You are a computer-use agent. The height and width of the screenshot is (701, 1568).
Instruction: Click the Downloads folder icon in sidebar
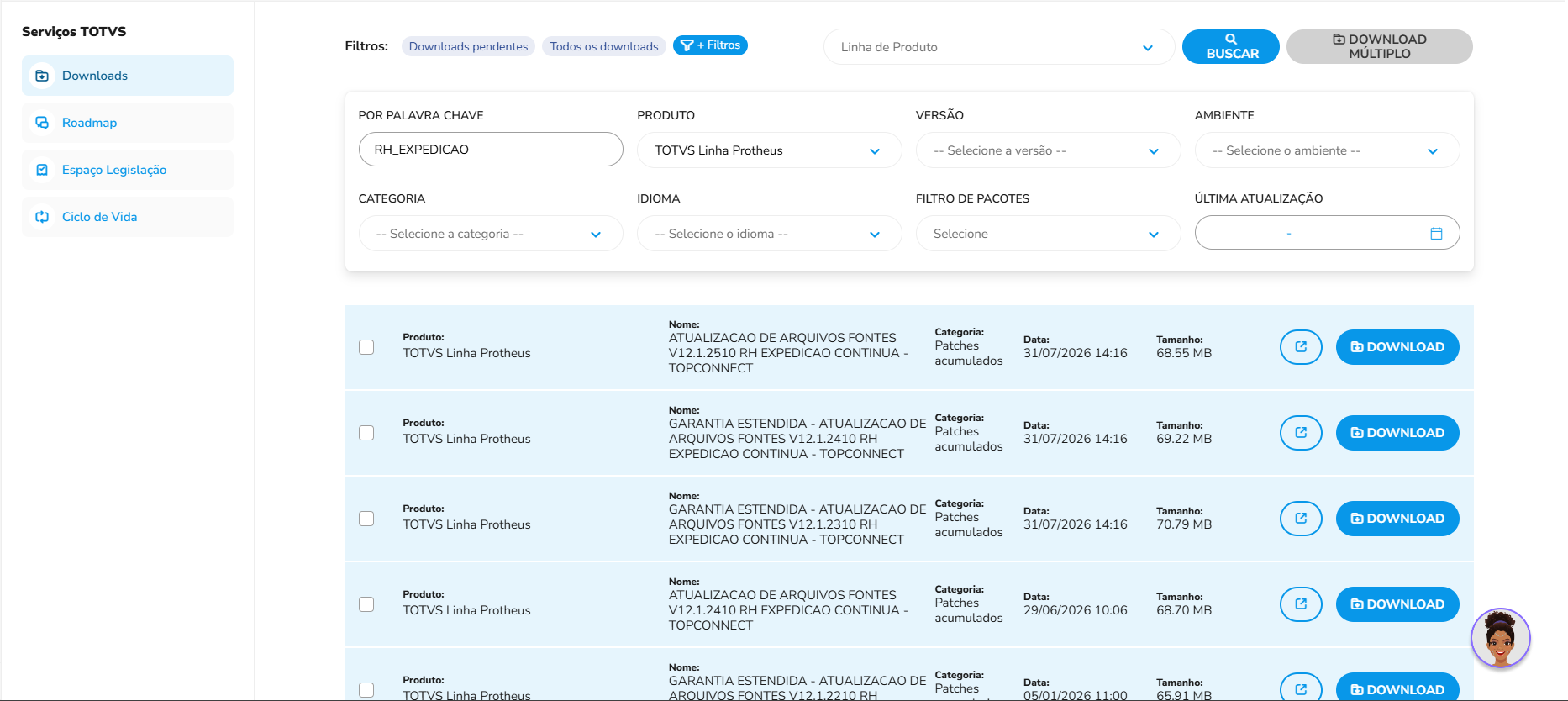[x=42, y=76]
